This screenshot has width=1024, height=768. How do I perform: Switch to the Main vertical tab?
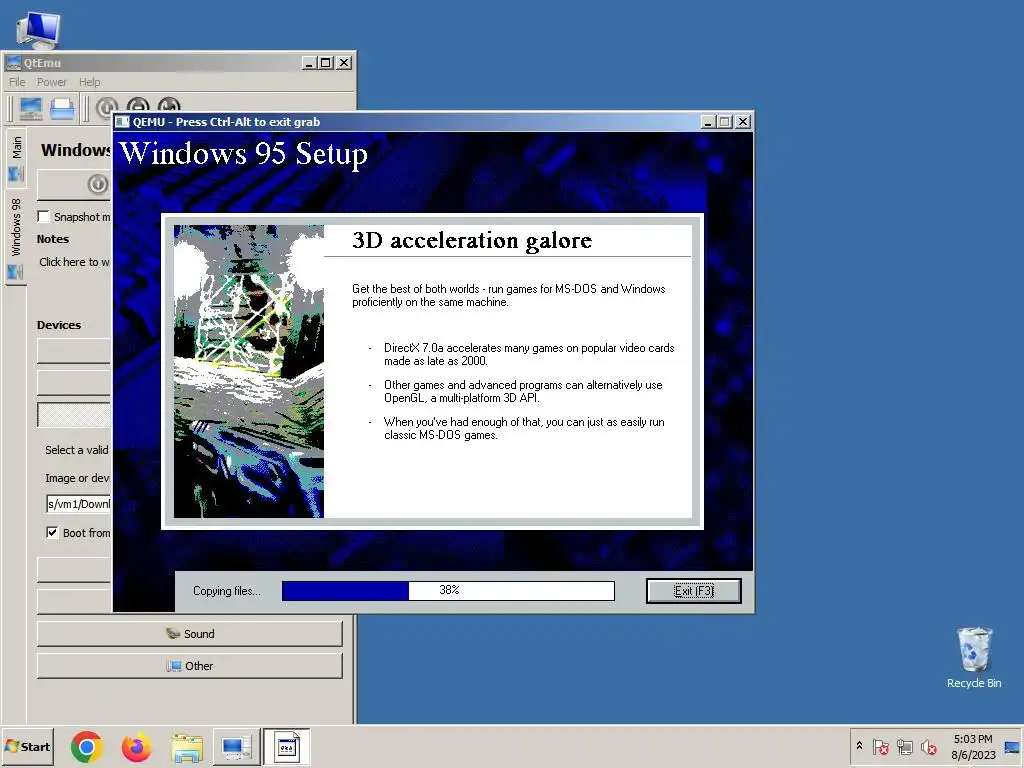pyautogui.click(x=16, y=157)
